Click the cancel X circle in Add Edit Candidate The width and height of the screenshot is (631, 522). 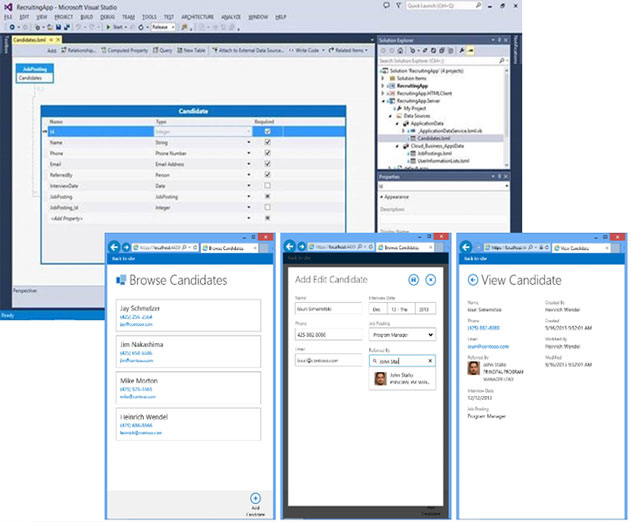coord(431,280)
